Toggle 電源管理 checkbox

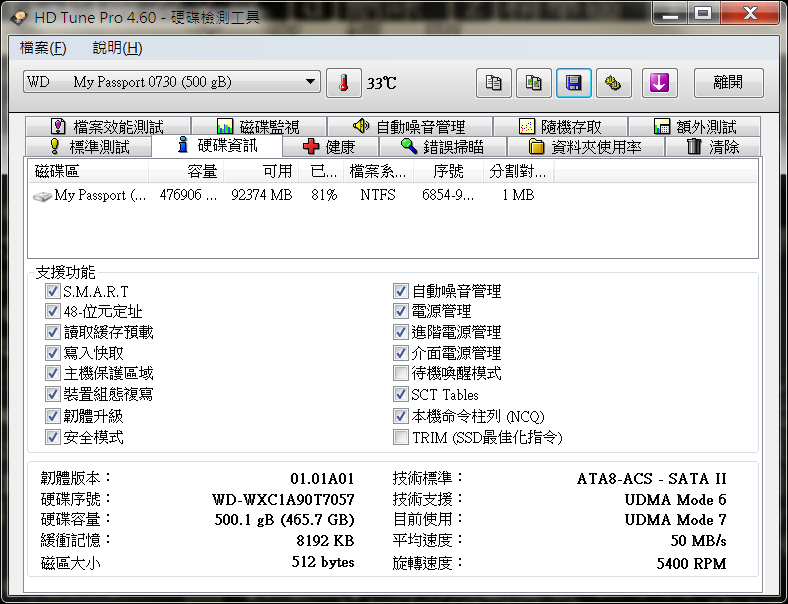(401, 312)
